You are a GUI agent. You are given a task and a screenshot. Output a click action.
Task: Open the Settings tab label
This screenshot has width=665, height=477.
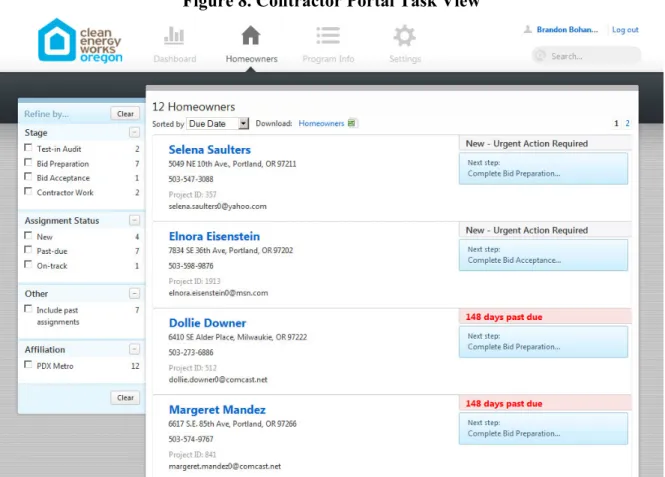coord(405,59)
